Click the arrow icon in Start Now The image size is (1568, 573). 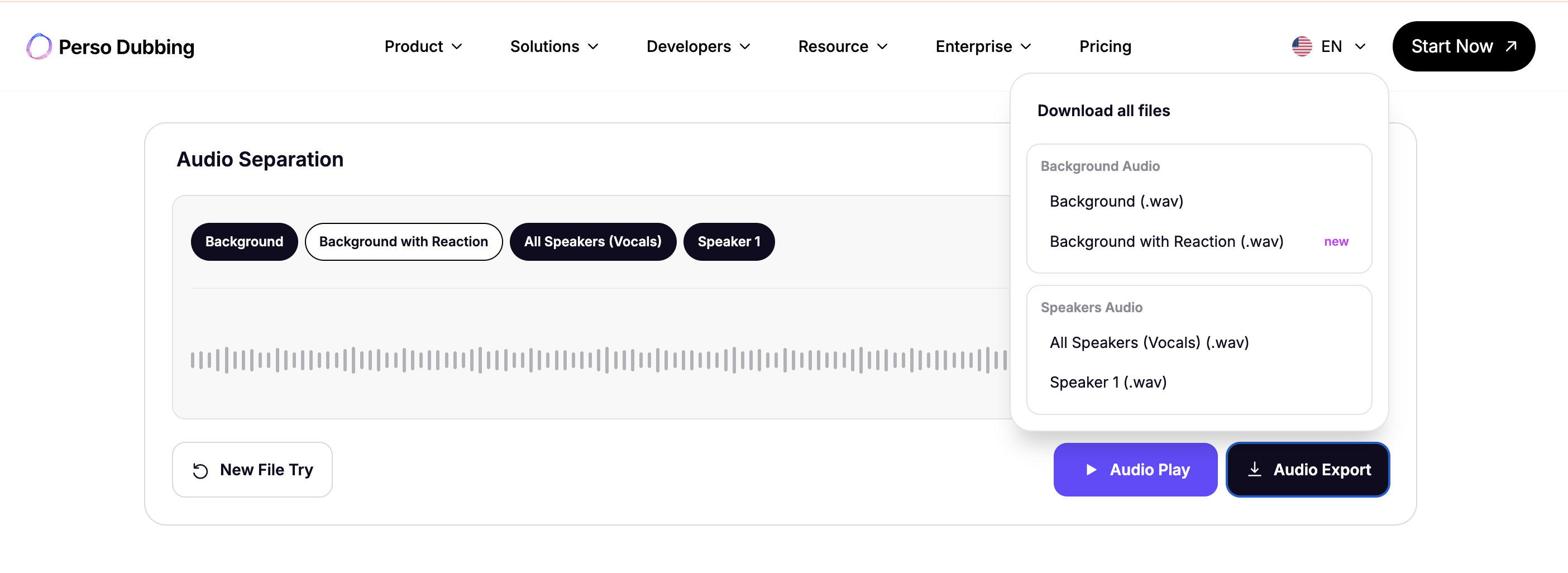click(x=1511, y=46)
